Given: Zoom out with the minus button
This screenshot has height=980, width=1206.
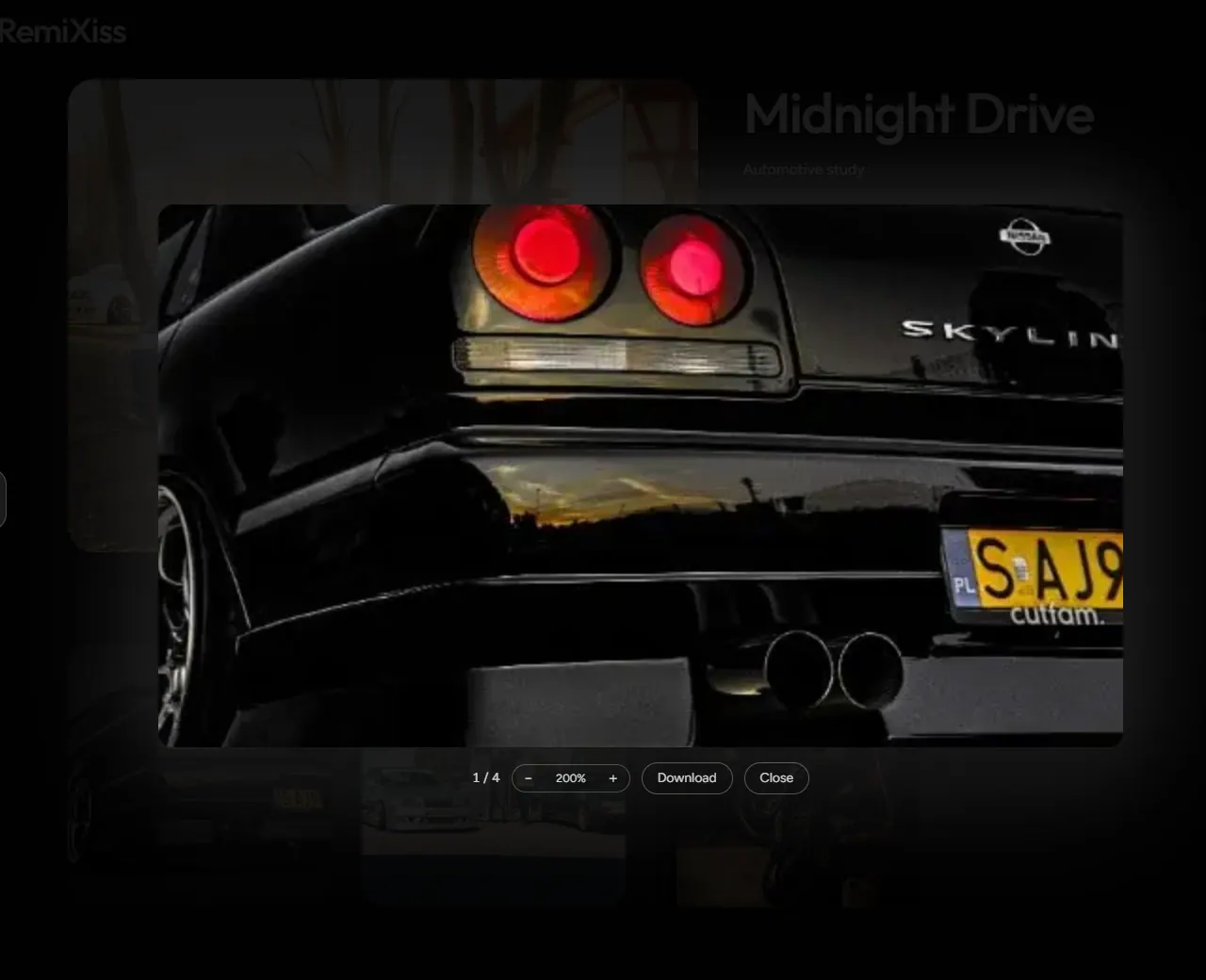Looking at the screenshot, I should click(528, 778).
